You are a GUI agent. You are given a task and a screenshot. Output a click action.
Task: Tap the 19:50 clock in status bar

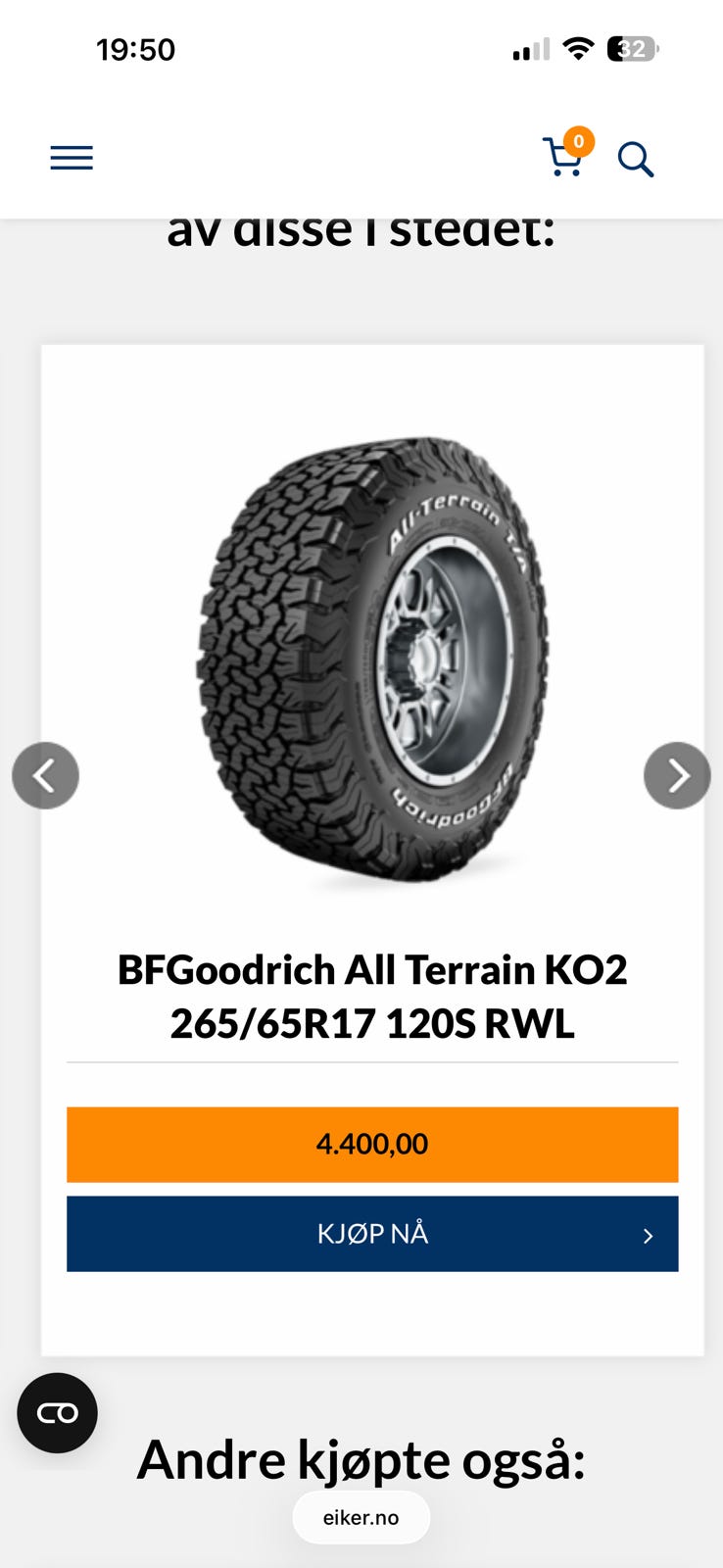(135, 50)
